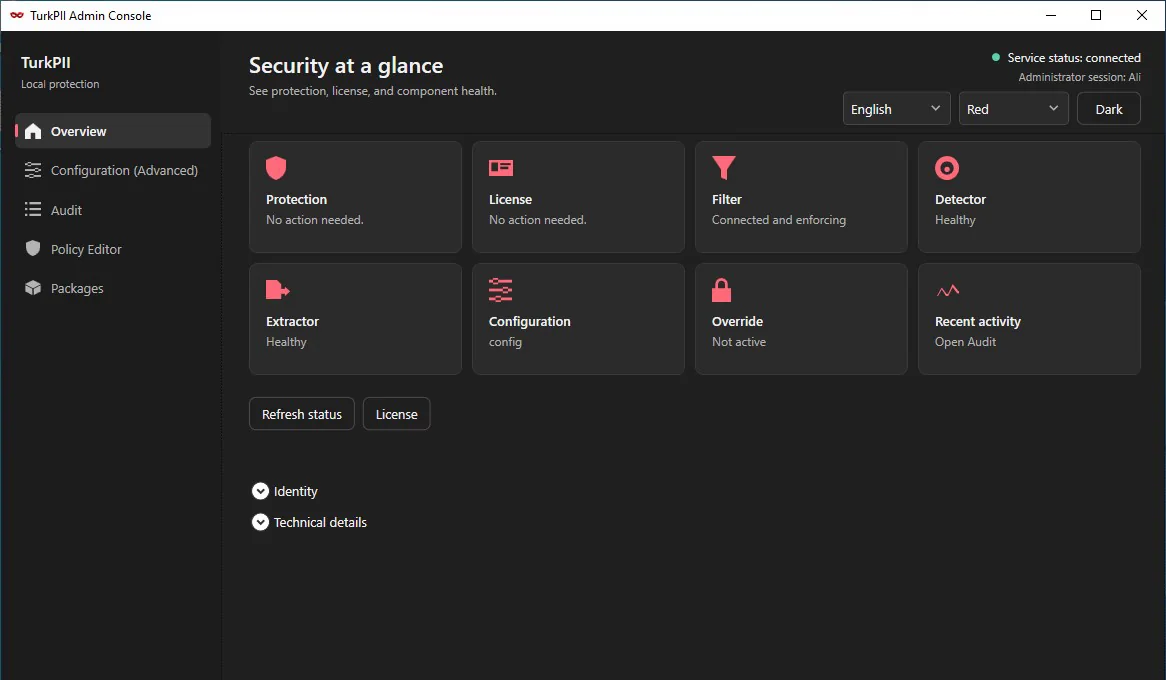This screenshot has height=680, width=1166.
Task: Minimize the TurkPII Admin Console window
Action: (1051, 15)
